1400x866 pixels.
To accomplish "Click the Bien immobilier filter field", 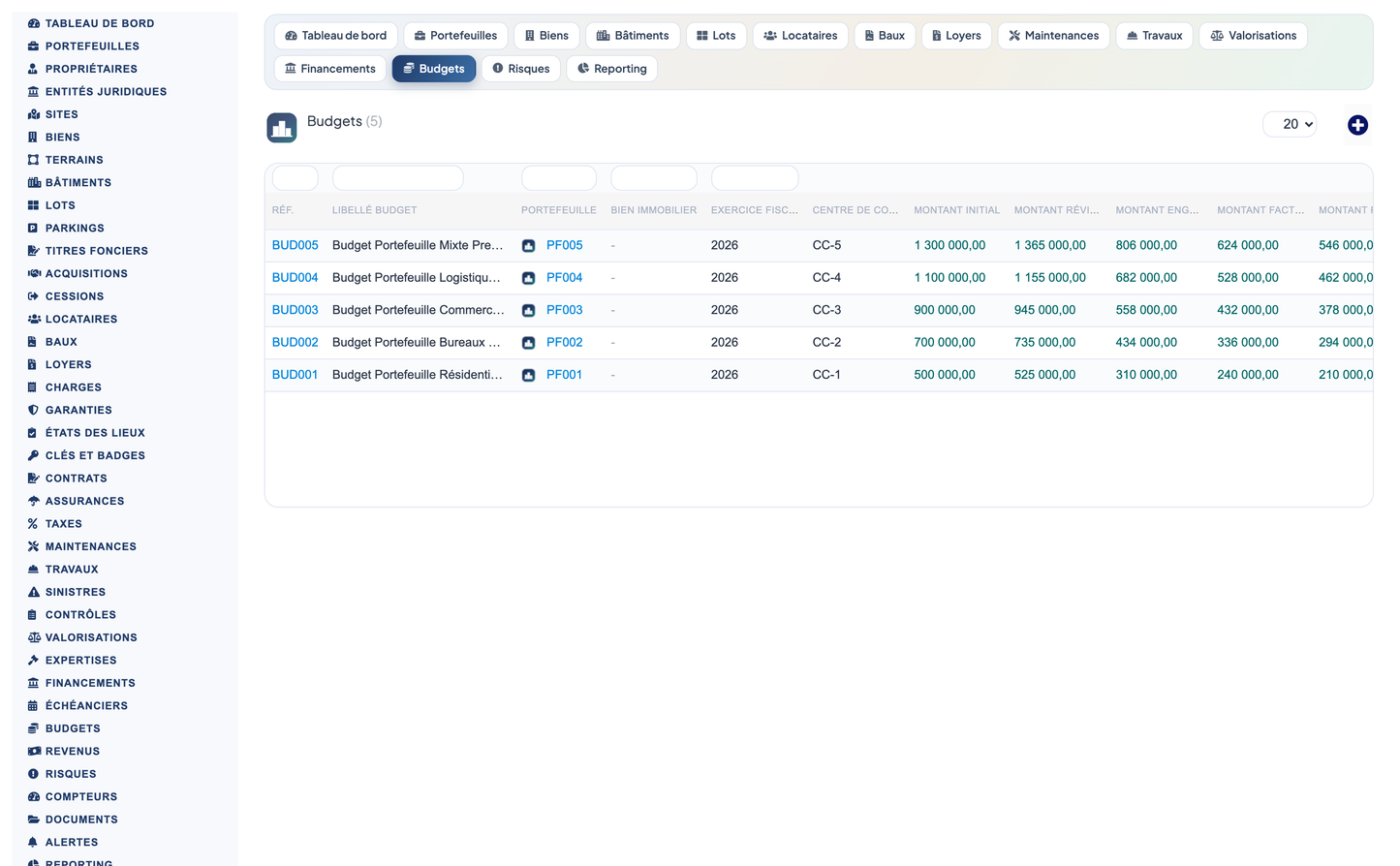I will click(654, 178).
